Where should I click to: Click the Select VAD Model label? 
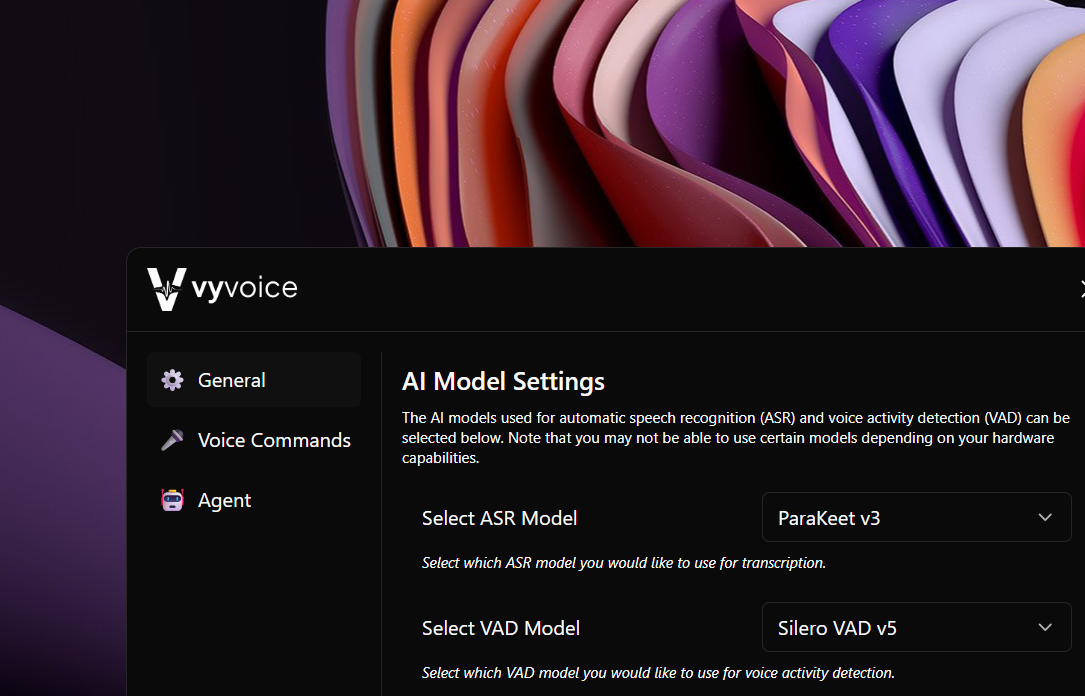pos(500,628)
